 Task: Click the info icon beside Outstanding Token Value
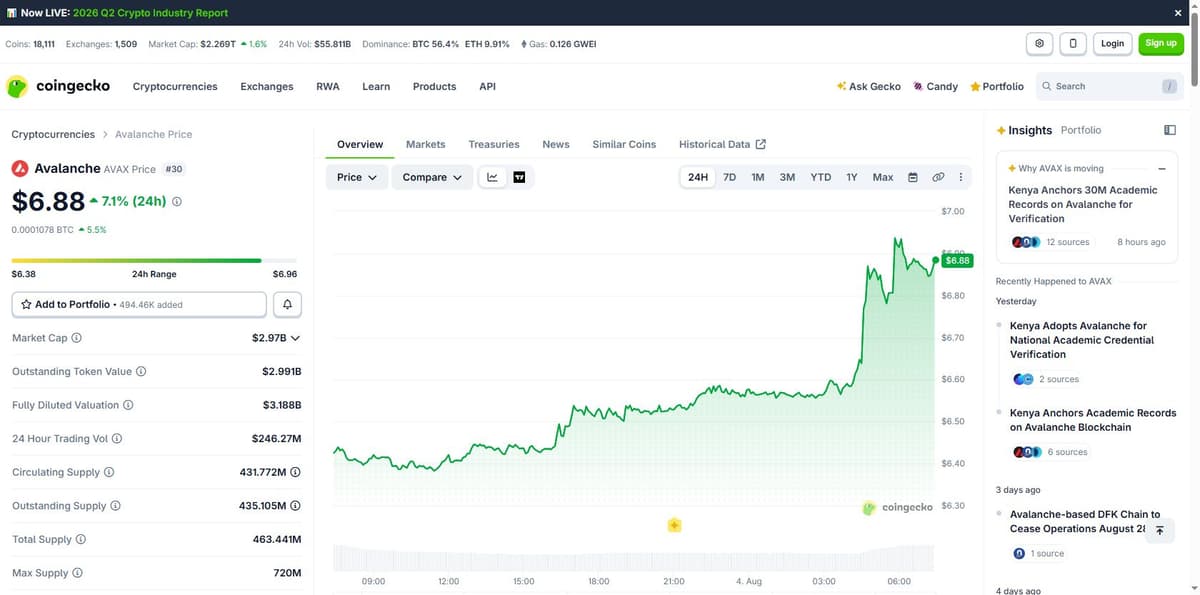pyautogui.click(x=141, y=371)
